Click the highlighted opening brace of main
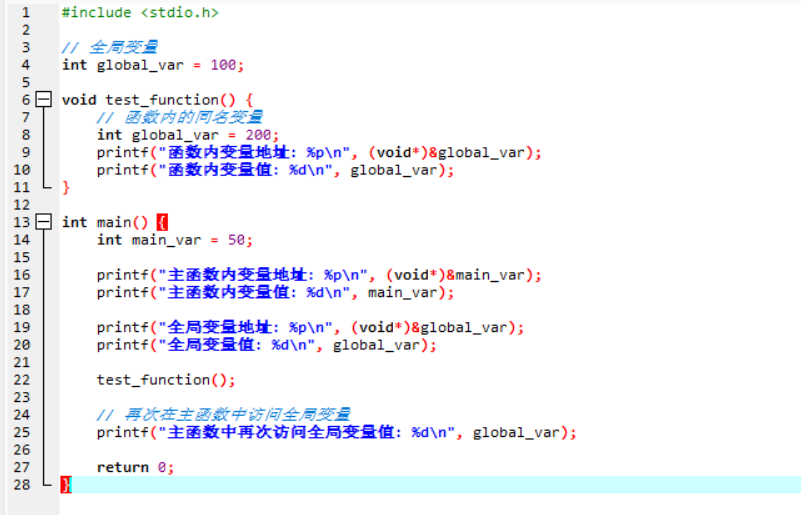Screen dimensions: 801x515 click(x=162, y=222)
